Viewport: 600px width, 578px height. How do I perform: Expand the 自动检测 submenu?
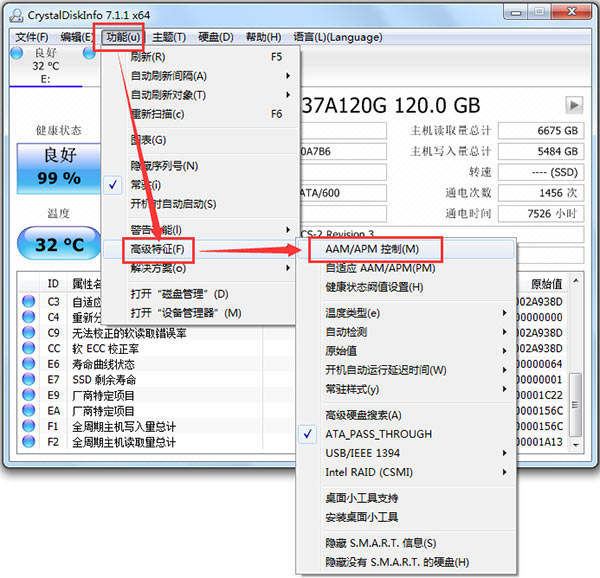point(406,332)
